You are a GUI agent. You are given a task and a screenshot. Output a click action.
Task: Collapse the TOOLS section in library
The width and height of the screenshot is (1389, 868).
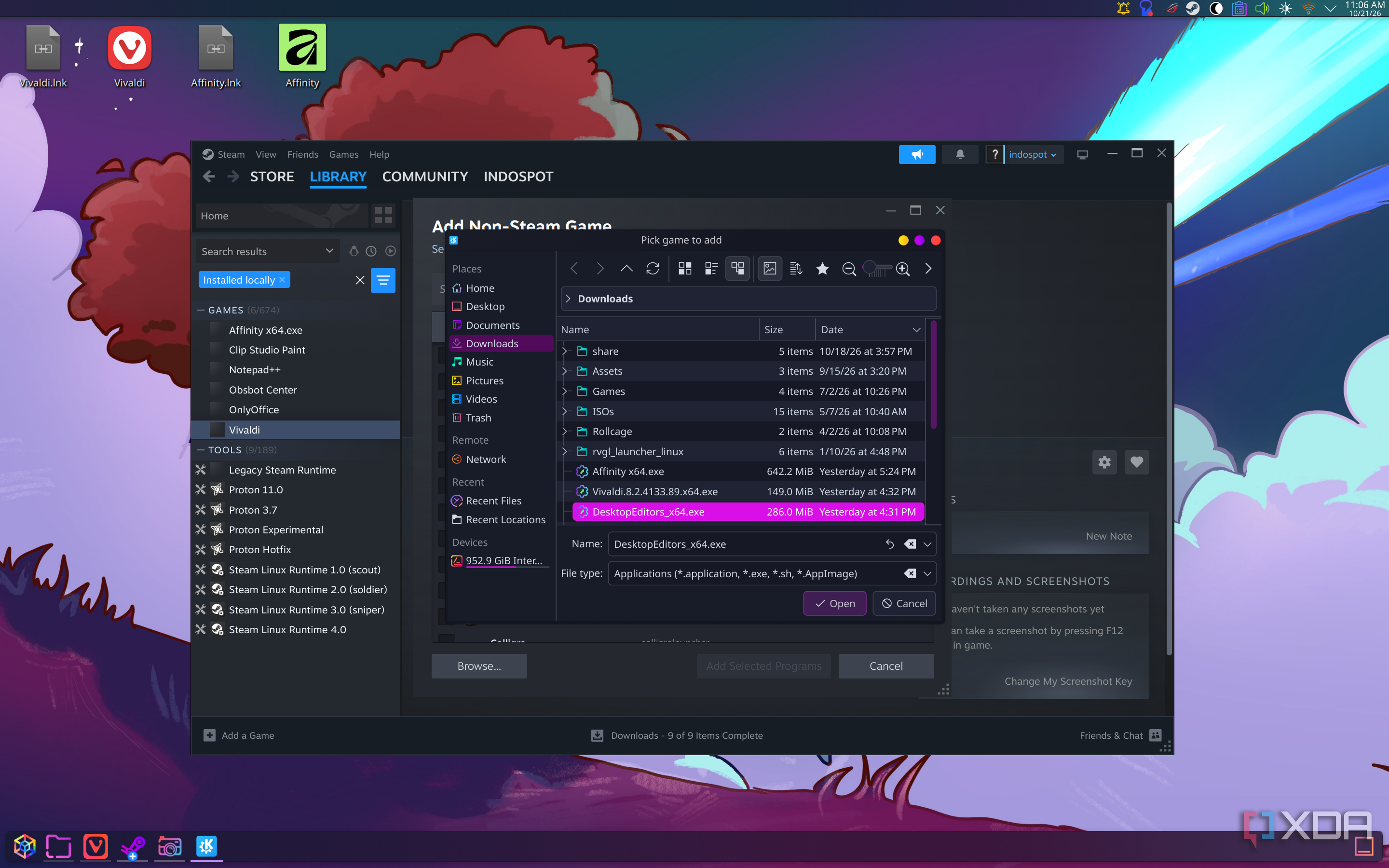point(200,450)
